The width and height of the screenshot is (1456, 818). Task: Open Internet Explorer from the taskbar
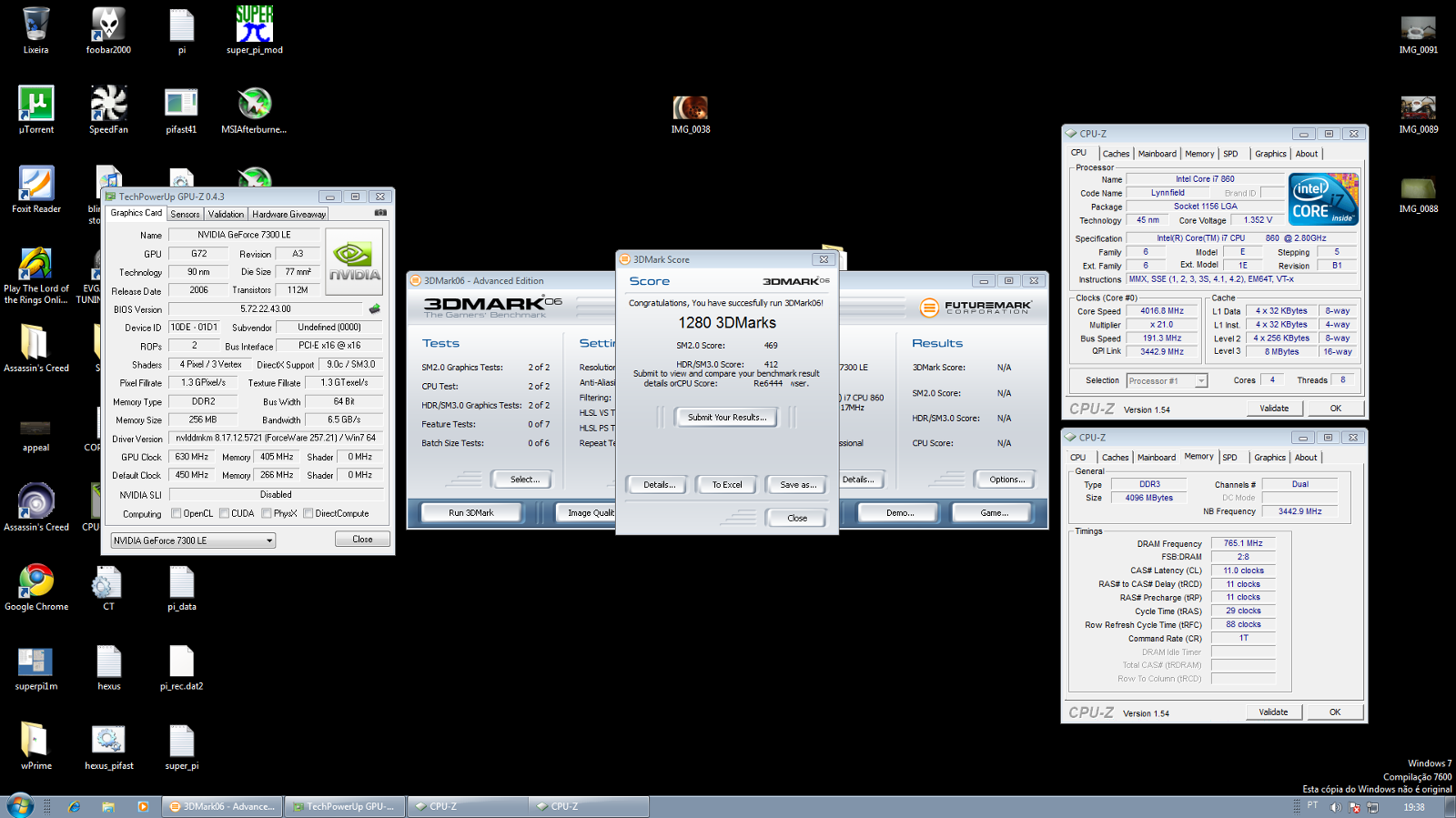(x=75, y=806)
